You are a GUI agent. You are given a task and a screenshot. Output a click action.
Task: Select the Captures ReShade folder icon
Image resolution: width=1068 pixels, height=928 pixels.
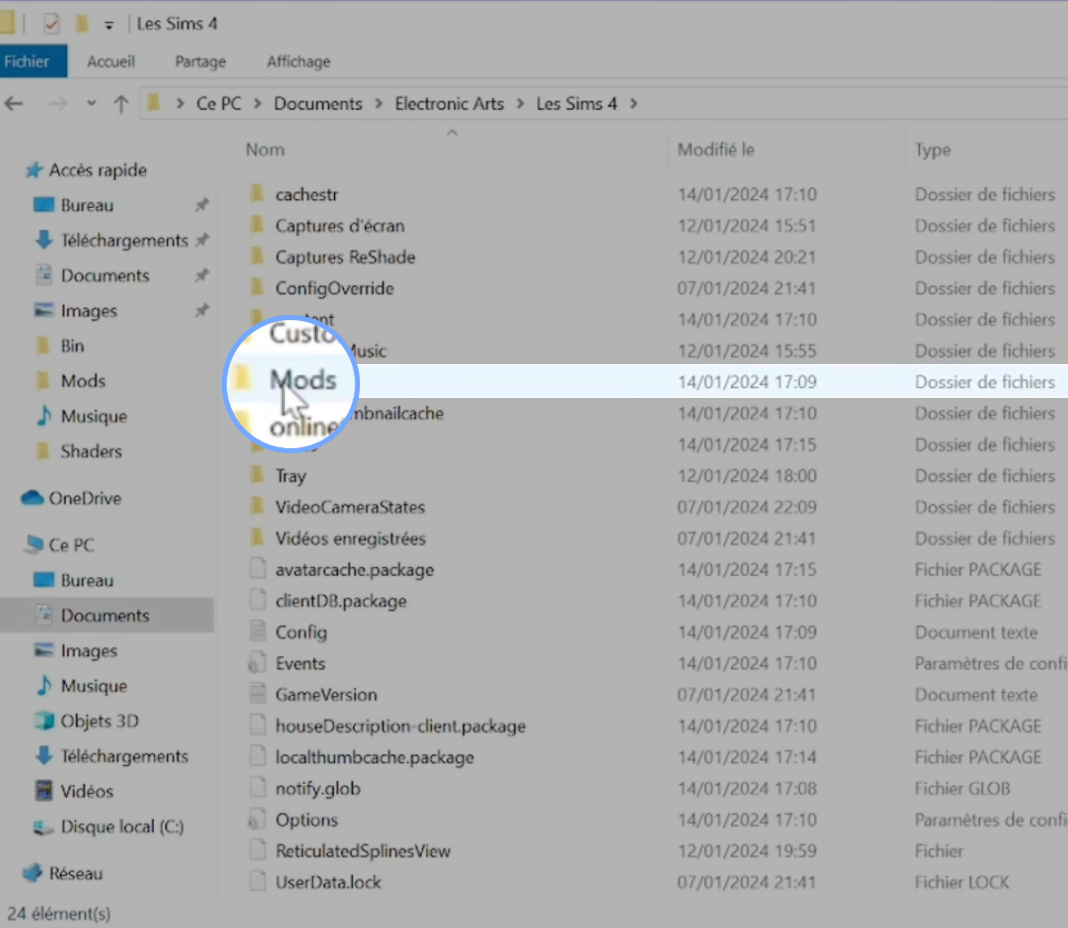(257, 256)
